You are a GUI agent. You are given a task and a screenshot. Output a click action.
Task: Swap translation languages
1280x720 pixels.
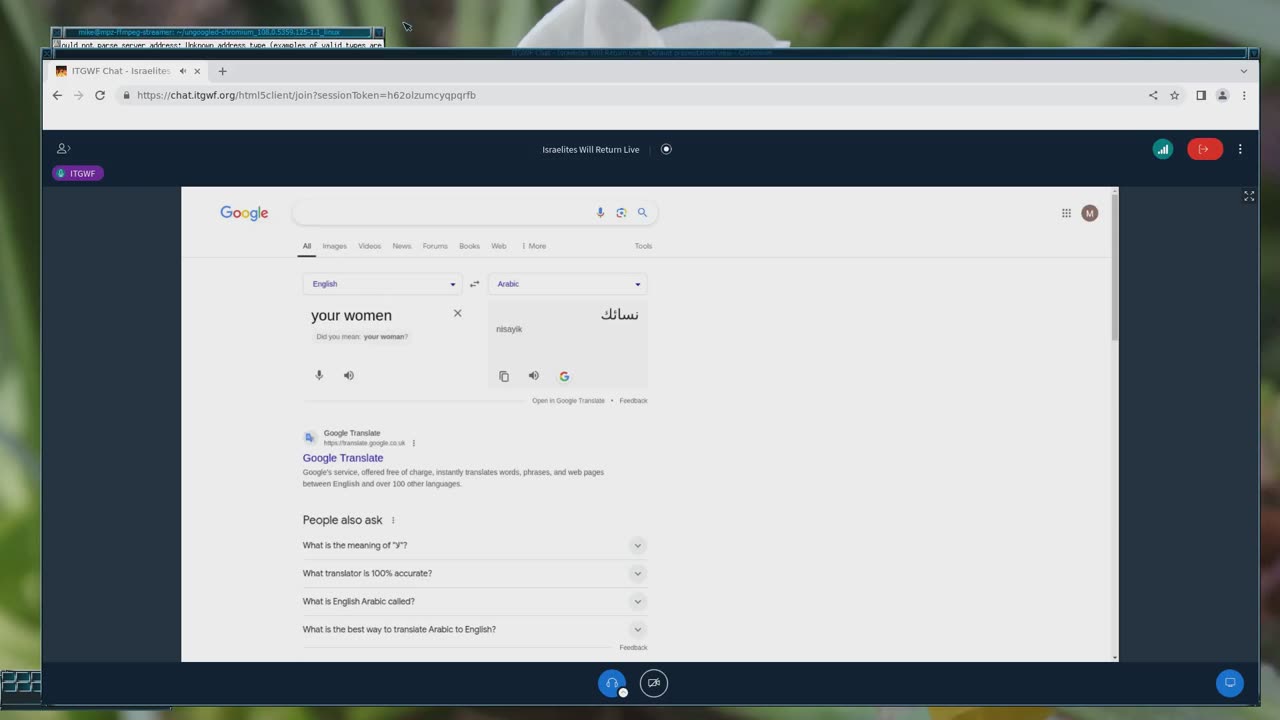pyautogui.click(x=475, y=284)
